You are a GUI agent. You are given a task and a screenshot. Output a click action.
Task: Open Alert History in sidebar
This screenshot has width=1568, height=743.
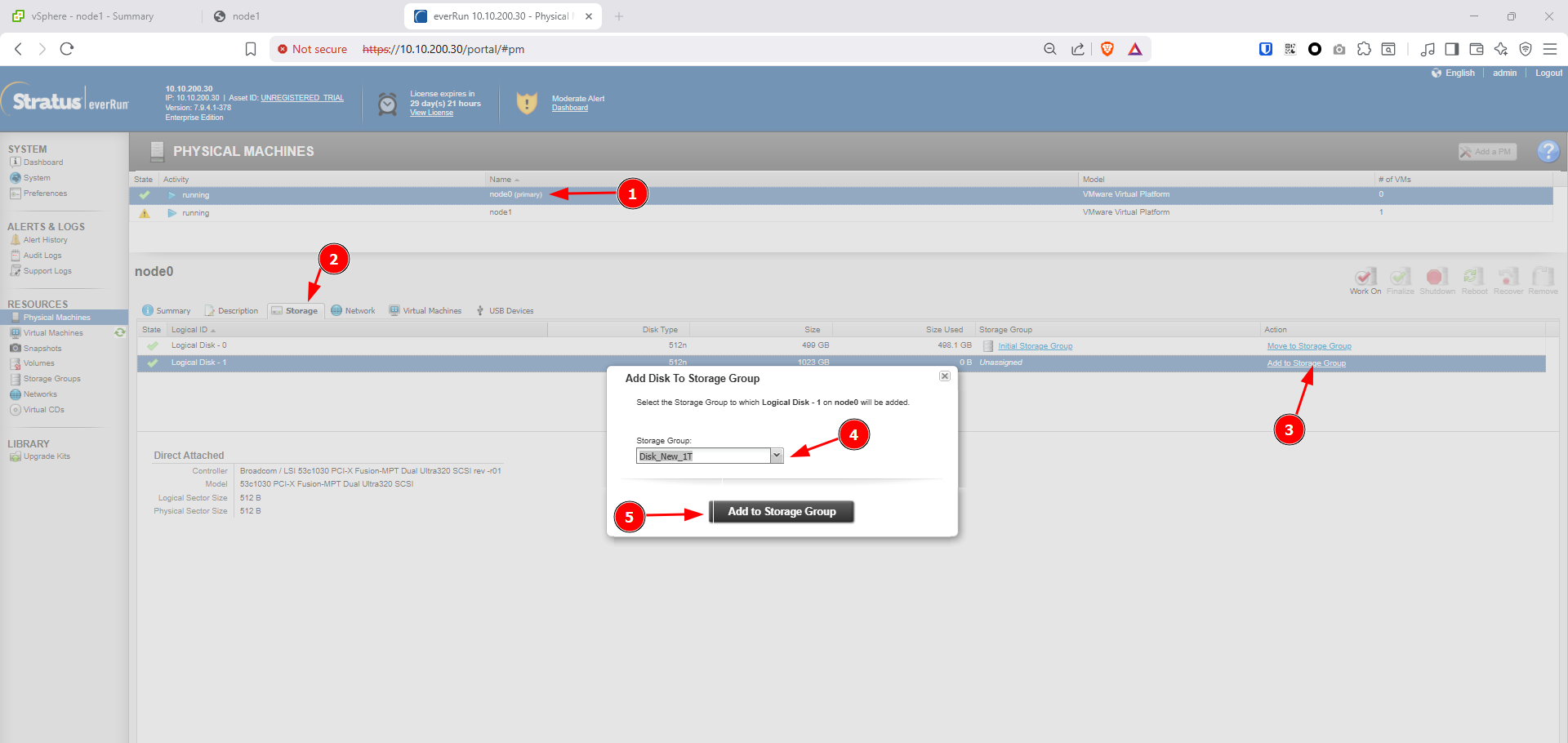tap(45, 240)
